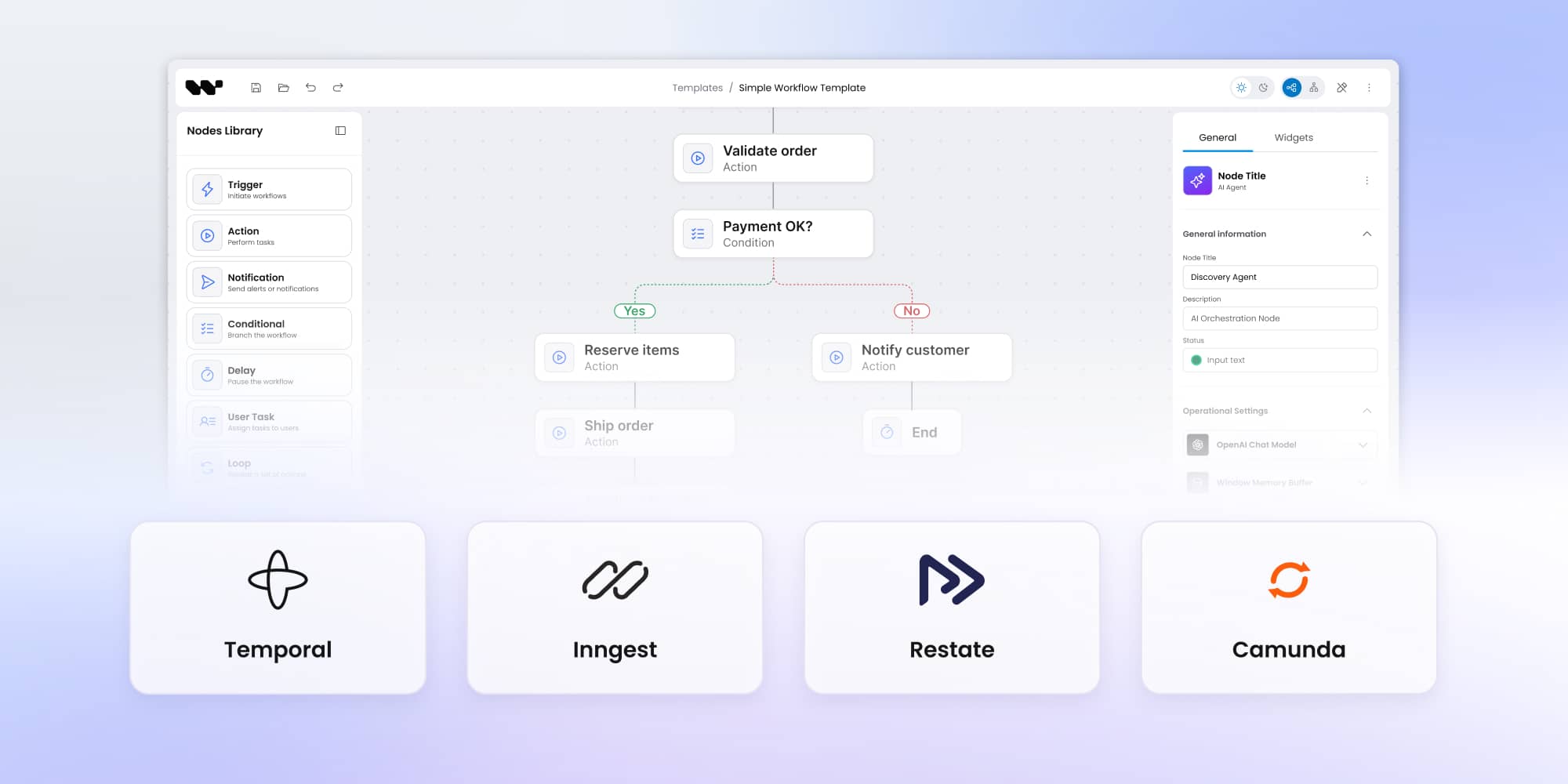Click the Node Title heading text
This screenshot has height=784, width=1568.
pyautogui.click(x=1242, y=176)
